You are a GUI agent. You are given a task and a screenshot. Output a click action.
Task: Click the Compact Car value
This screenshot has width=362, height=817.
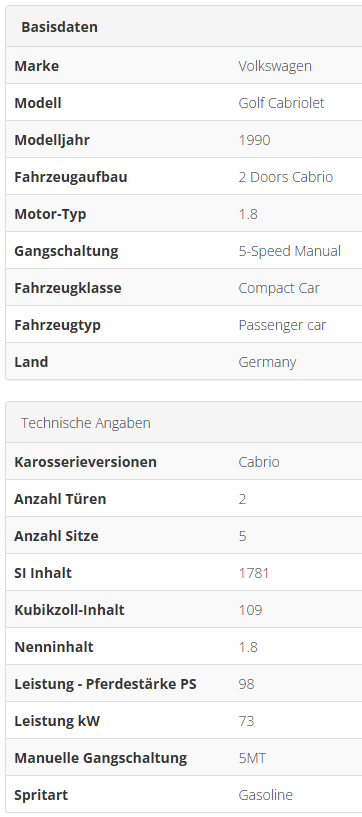click(x=279, y=288)
